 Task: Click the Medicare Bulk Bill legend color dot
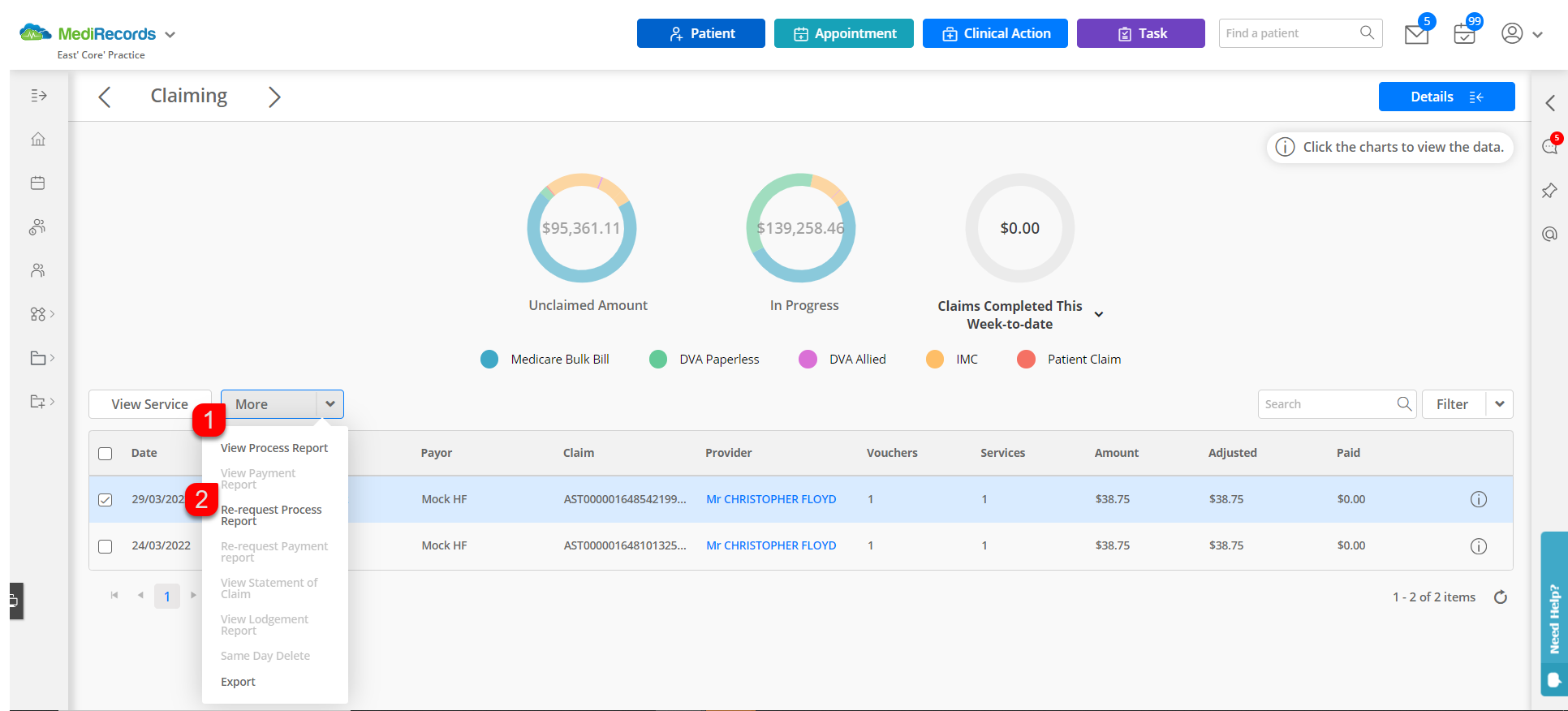489,360
